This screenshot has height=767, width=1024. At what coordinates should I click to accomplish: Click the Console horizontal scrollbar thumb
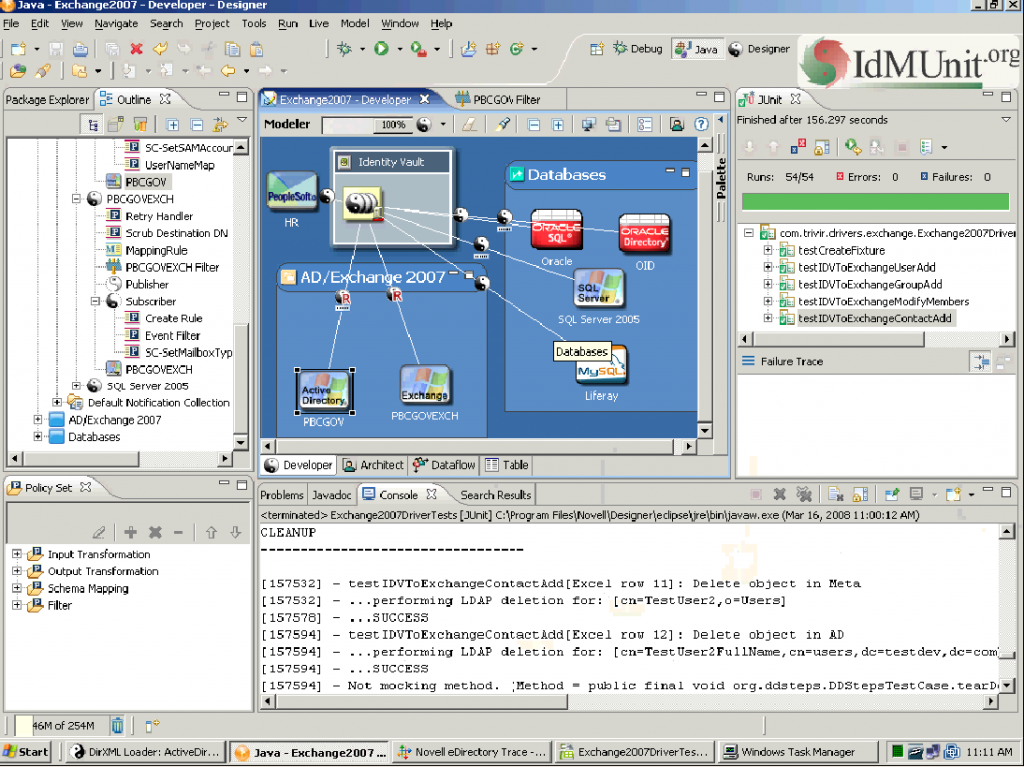422,702
